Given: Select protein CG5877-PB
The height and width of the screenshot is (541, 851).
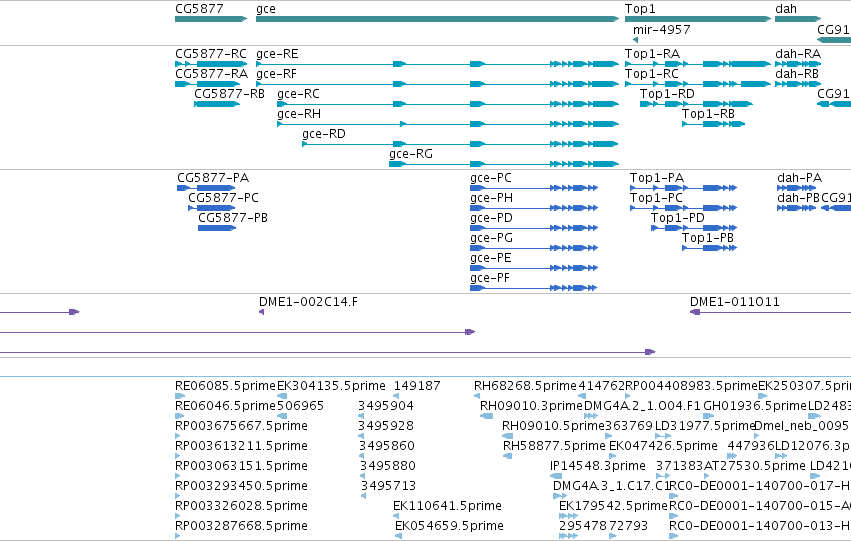Looking at the screenshot, I should (217, 228).
